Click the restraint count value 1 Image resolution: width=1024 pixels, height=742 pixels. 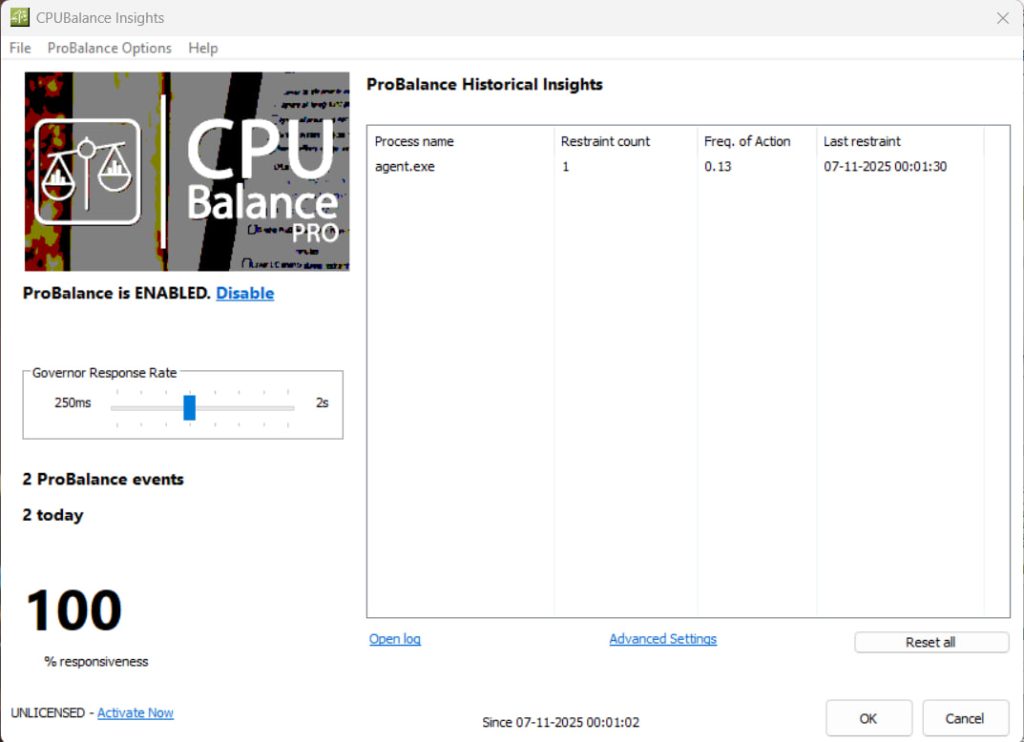click(566, 167)
